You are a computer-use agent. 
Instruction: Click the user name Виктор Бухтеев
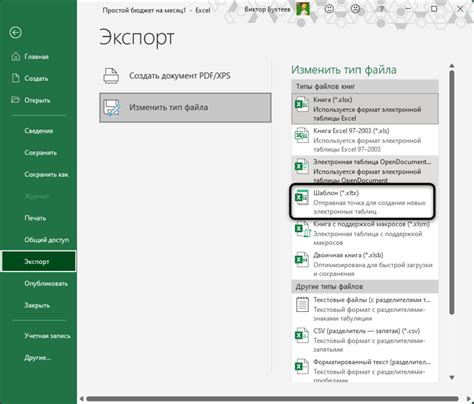(267, 9)
